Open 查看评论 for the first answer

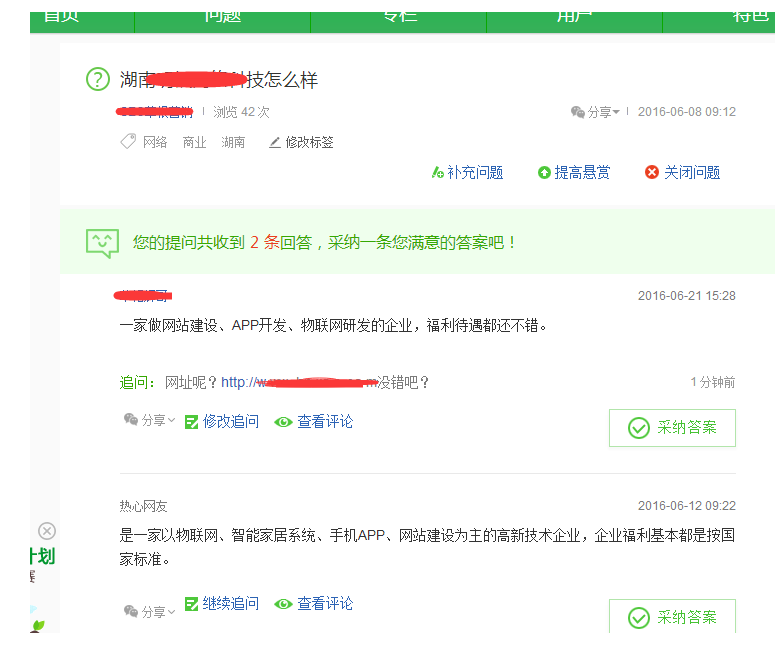(325, 422)
